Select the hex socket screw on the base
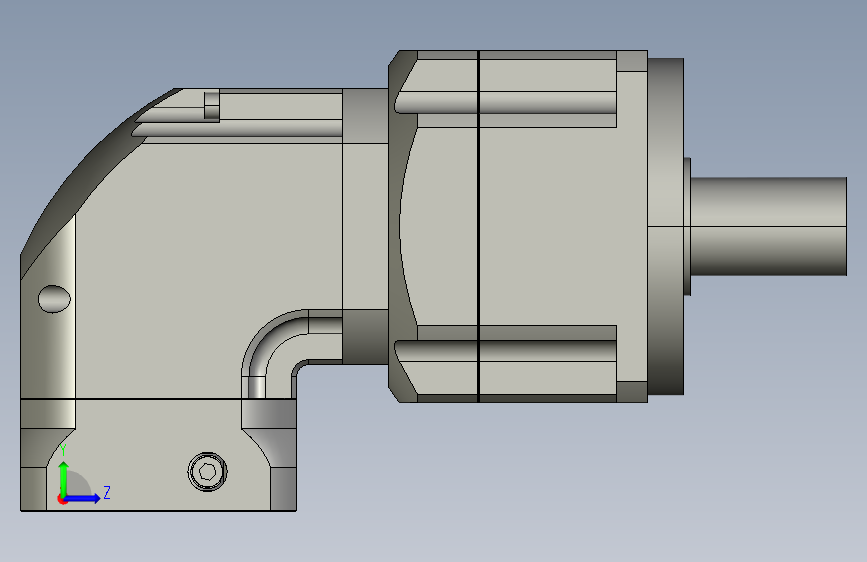 click(207, 472)
